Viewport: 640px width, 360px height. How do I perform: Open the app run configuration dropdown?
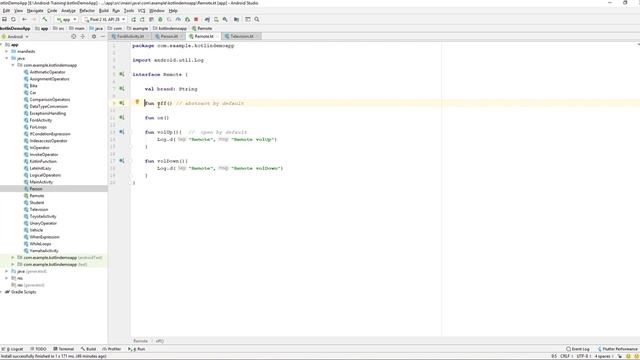pos(67,19)
